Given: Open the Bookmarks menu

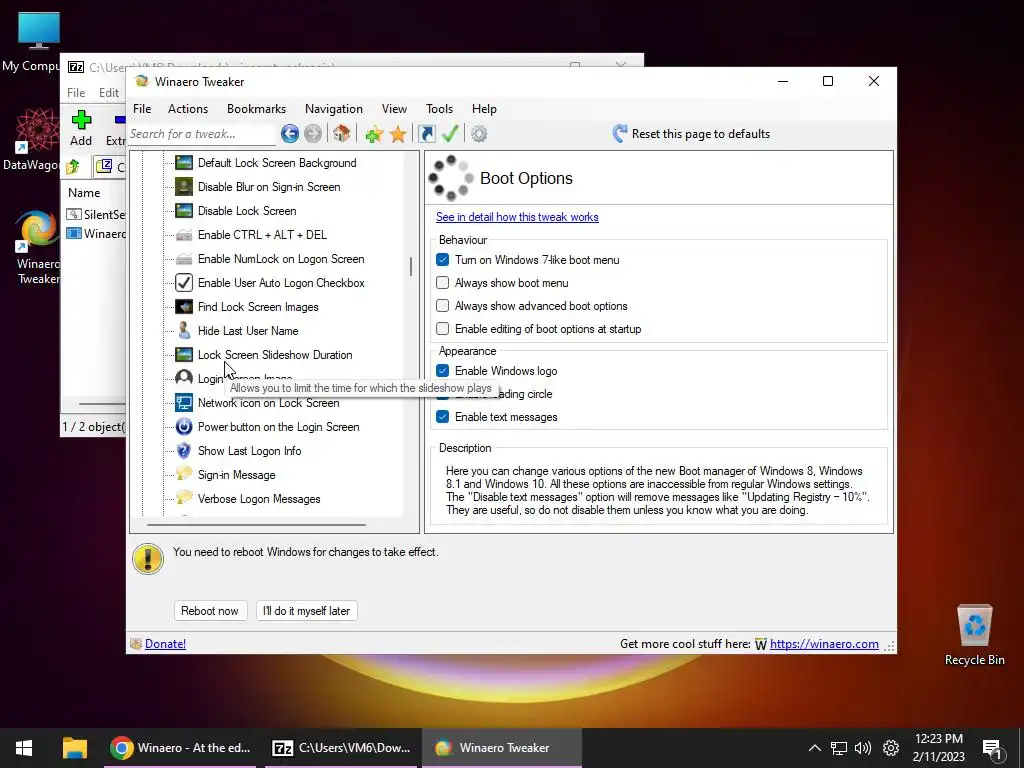Looking at the screenshot, I should tap(256, 109).
